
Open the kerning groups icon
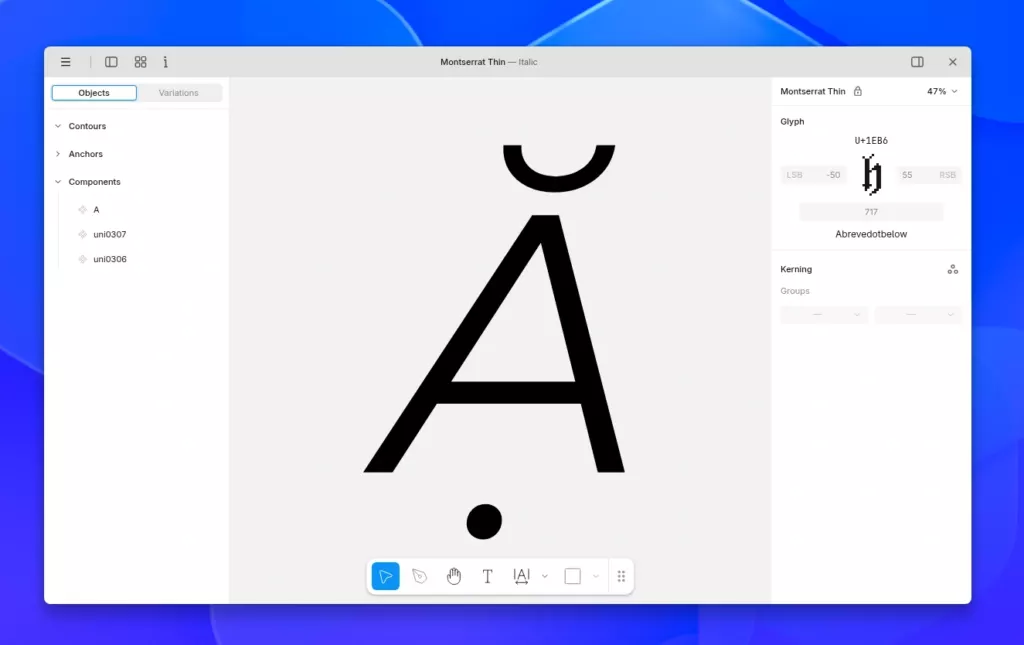coord(953,269)
